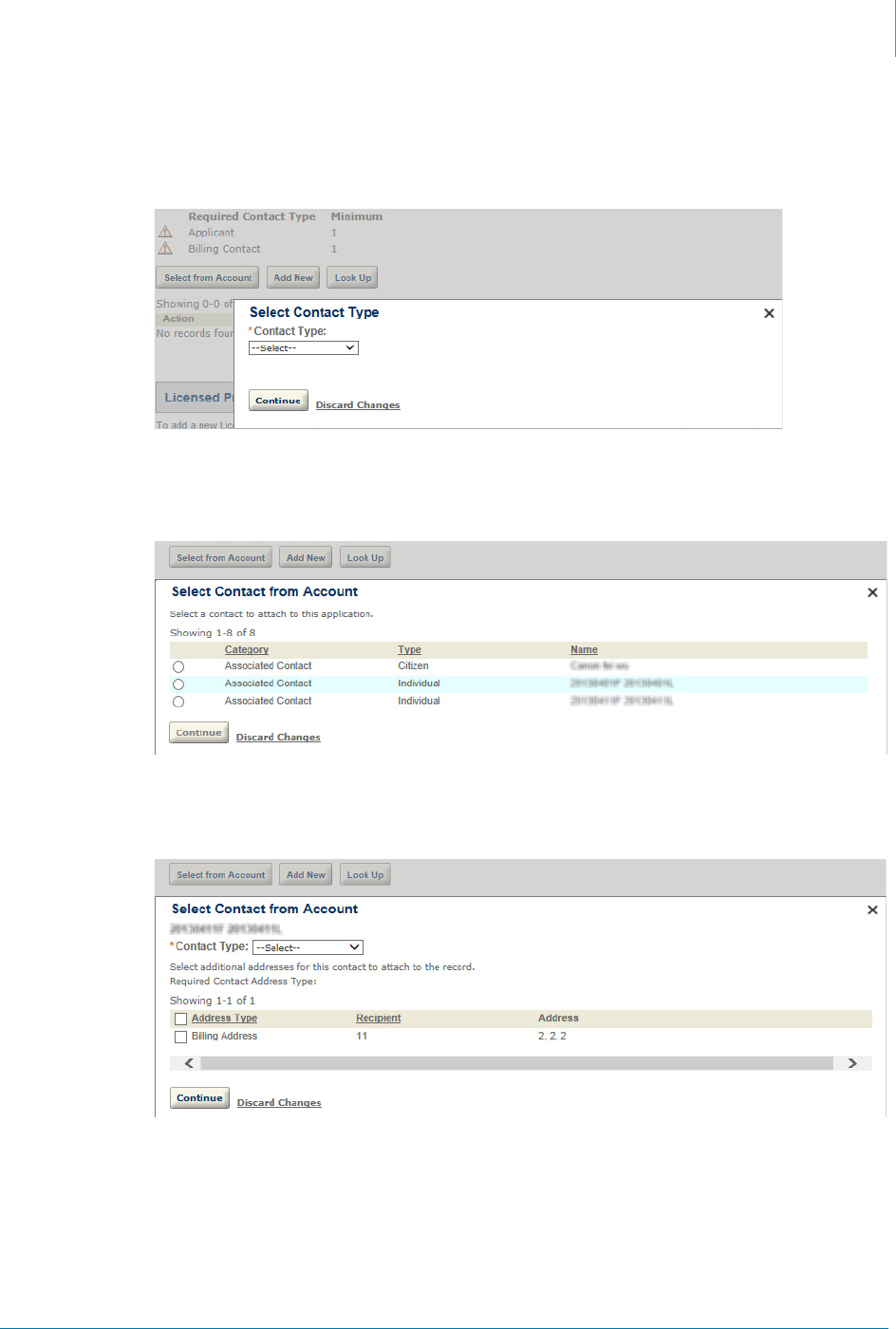Click the Billing Contact warning triangle icon
896x1329 pixels.
pos(165,248)
